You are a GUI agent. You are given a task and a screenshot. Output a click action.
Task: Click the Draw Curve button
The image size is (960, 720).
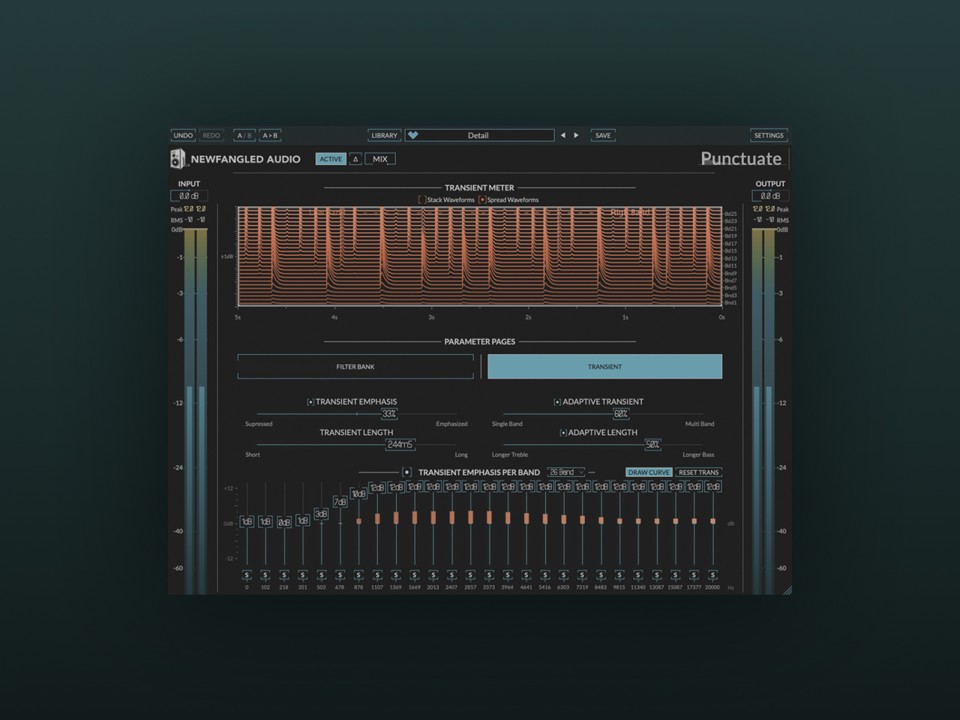click(649, 472)
